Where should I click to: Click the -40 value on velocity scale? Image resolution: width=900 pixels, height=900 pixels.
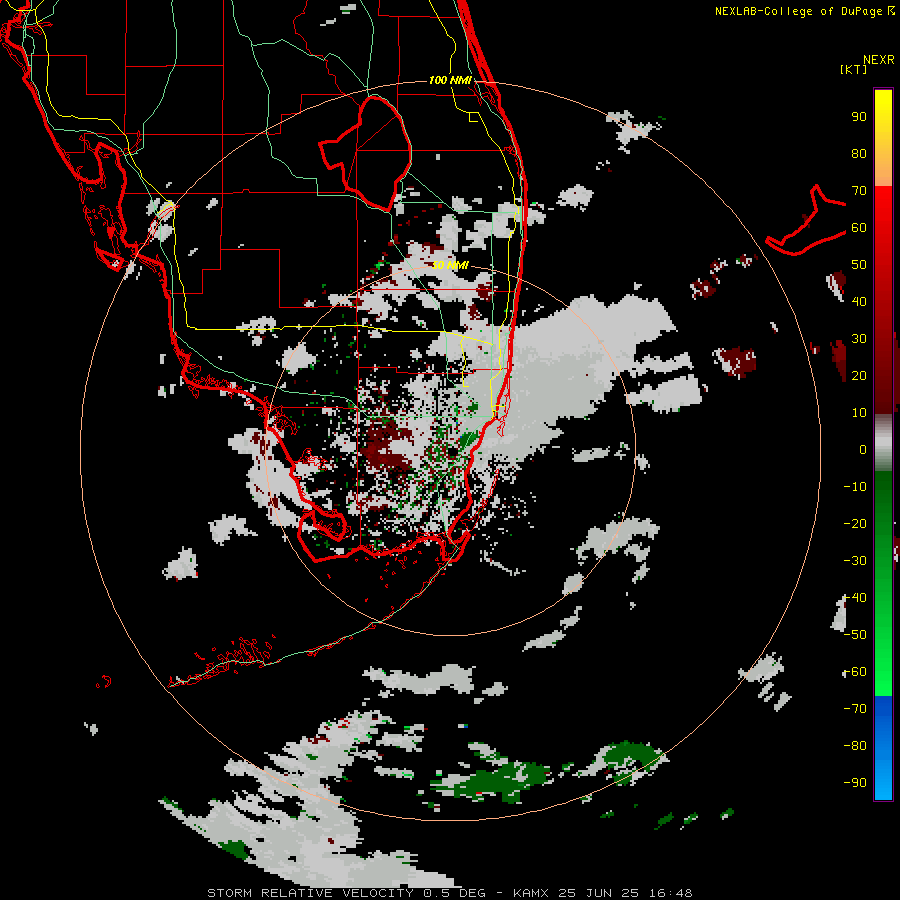(x=855, y=598)
